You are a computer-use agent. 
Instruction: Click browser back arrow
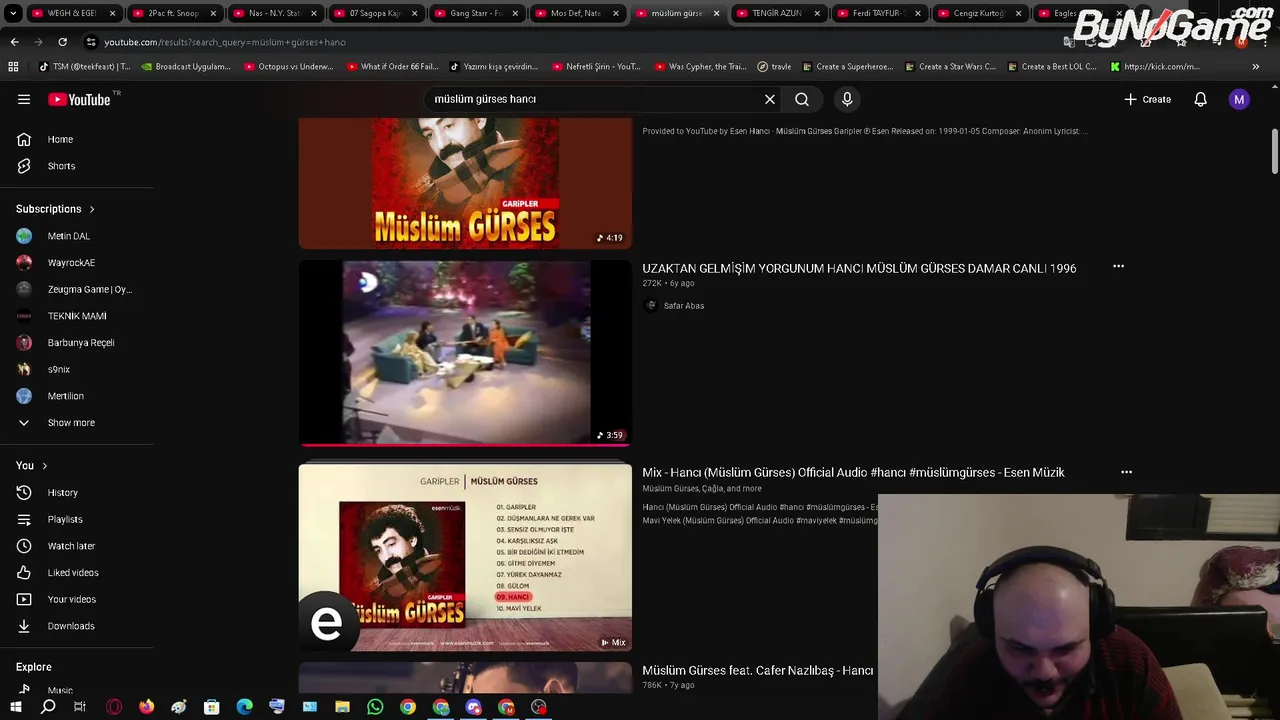coord(14,42)
